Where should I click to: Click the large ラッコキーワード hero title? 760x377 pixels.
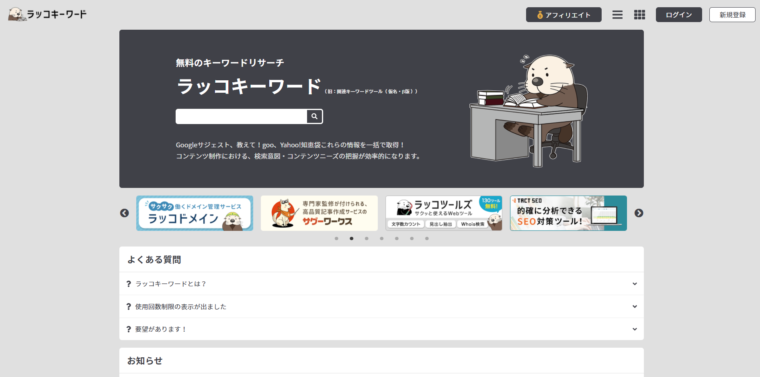[x=248, y=87]
